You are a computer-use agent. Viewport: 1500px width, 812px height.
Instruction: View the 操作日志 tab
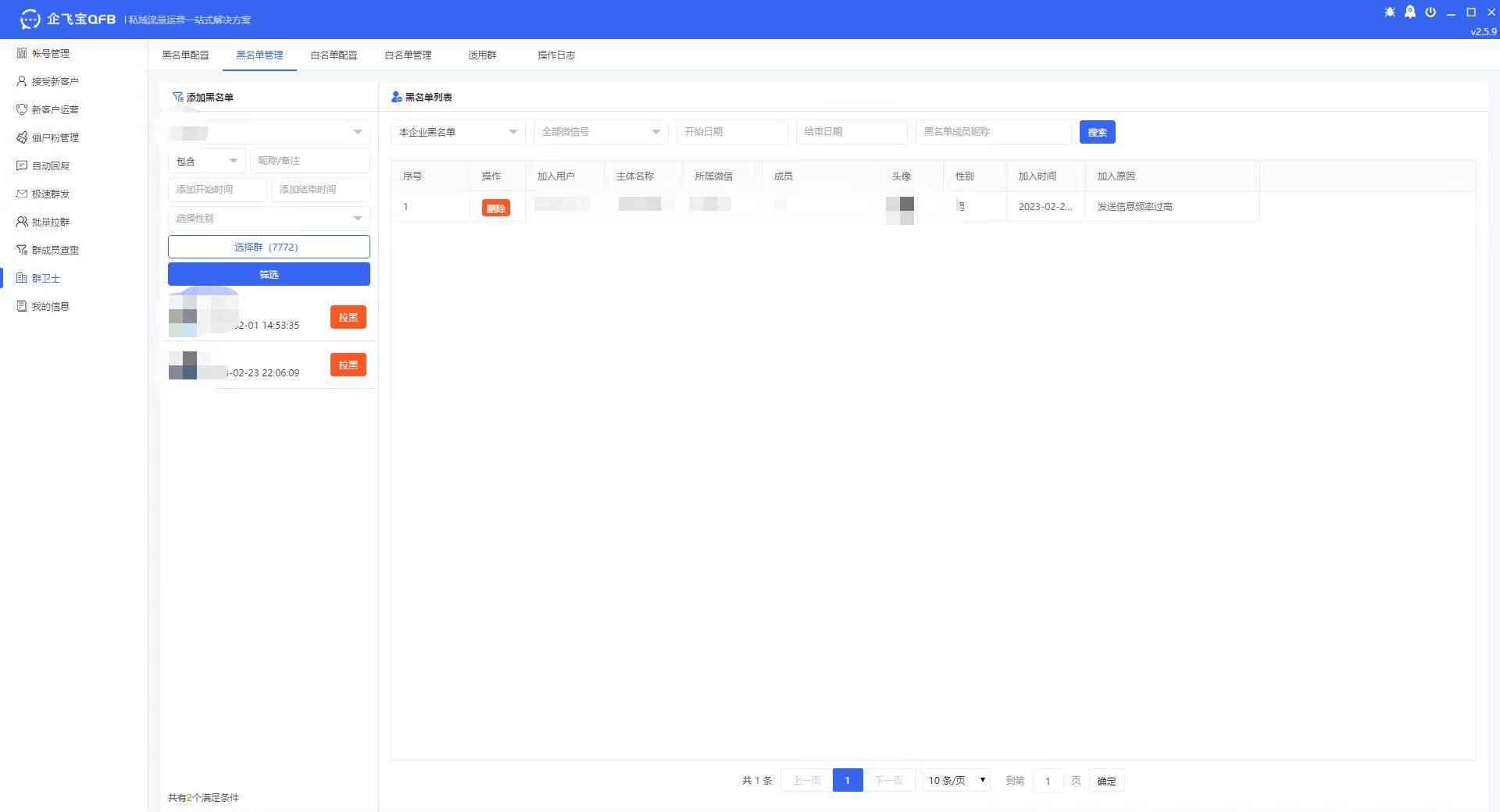556,55
